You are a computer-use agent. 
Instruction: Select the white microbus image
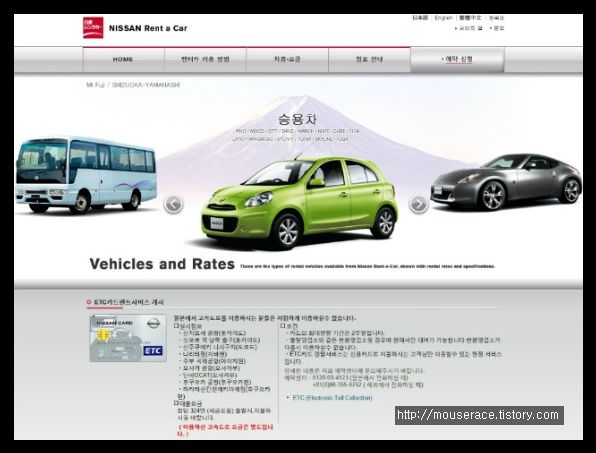[86, 175]
